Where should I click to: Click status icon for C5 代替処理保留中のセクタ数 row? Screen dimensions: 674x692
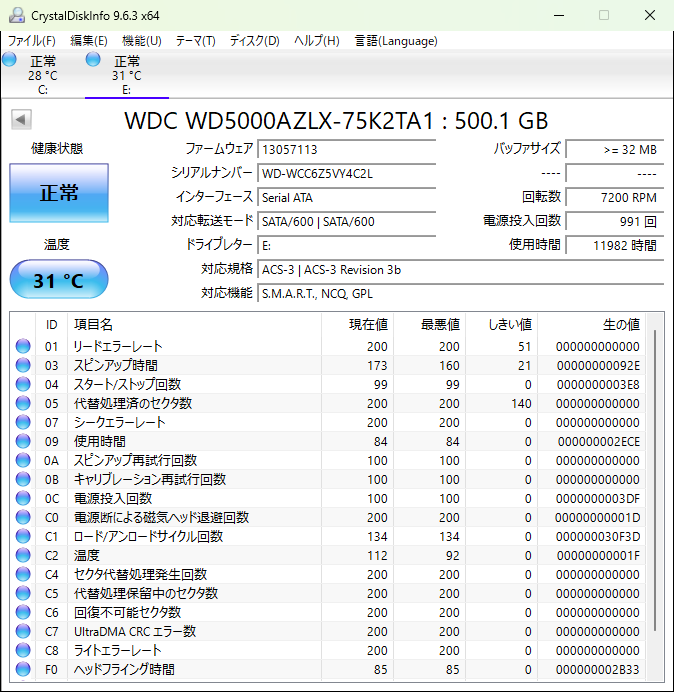coord(23,593)
